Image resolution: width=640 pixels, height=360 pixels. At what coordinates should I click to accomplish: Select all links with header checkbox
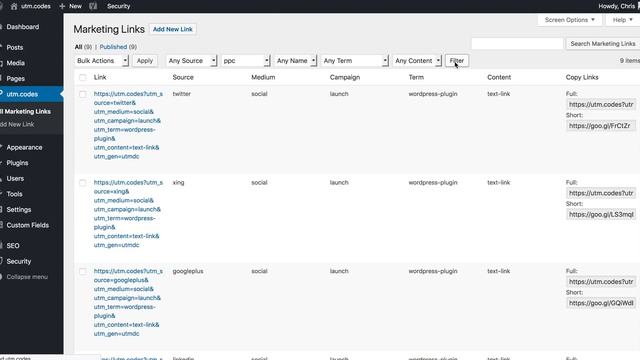coord(83,78)
